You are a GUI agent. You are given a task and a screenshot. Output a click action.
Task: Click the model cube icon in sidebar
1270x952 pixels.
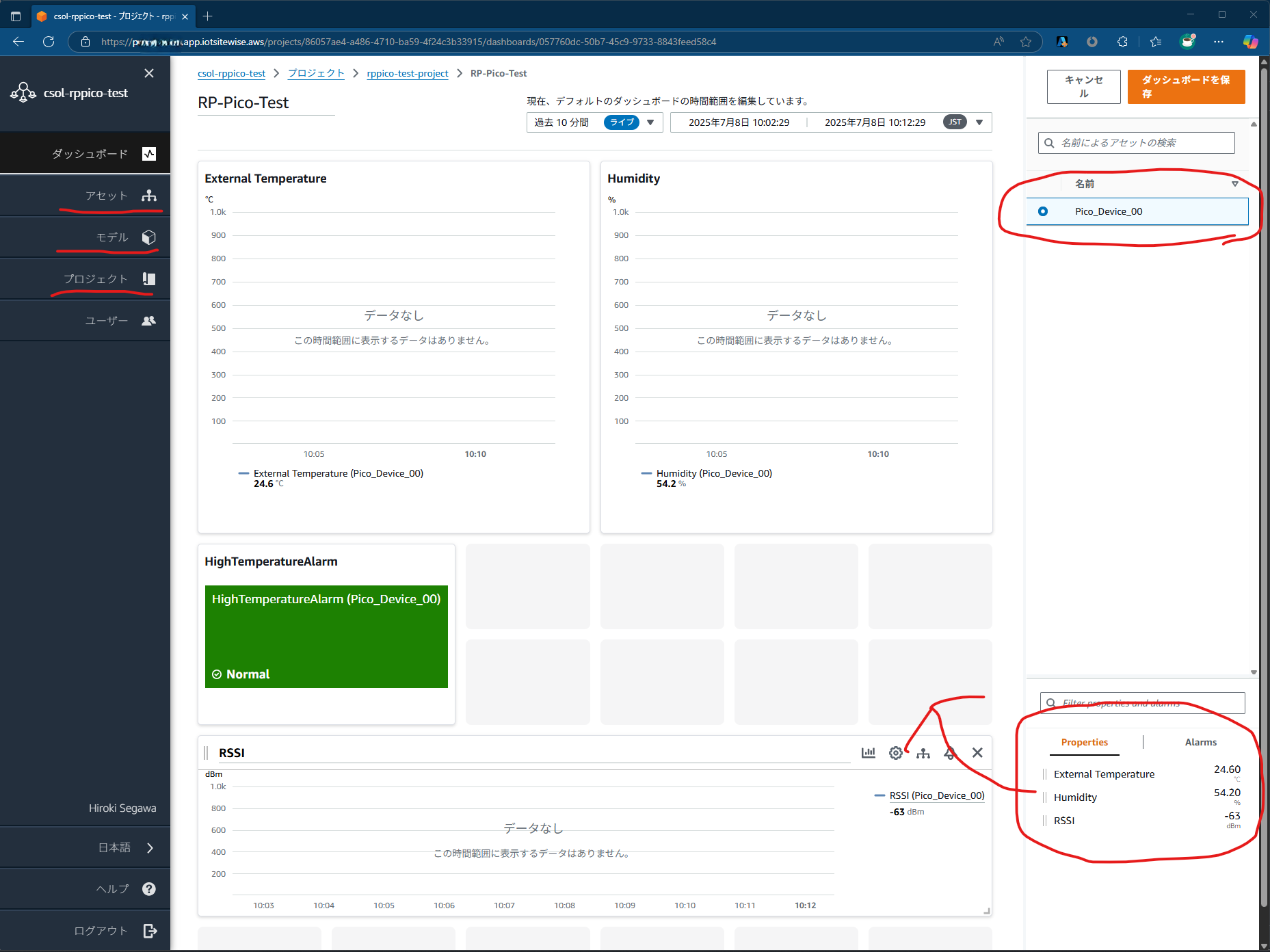pos(149,237)
